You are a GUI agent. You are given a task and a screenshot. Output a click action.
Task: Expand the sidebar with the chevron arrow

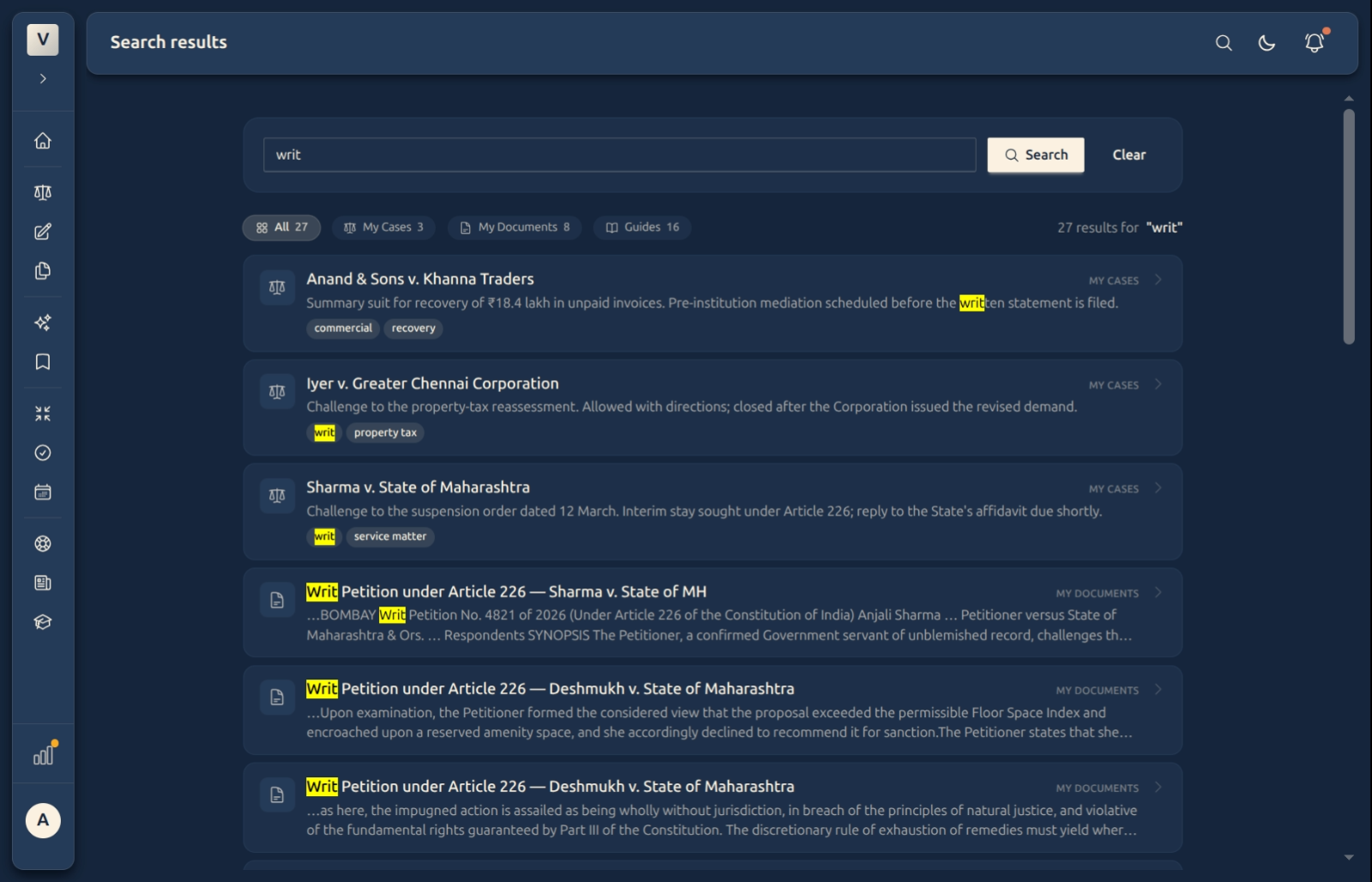(x=43, y=79)
